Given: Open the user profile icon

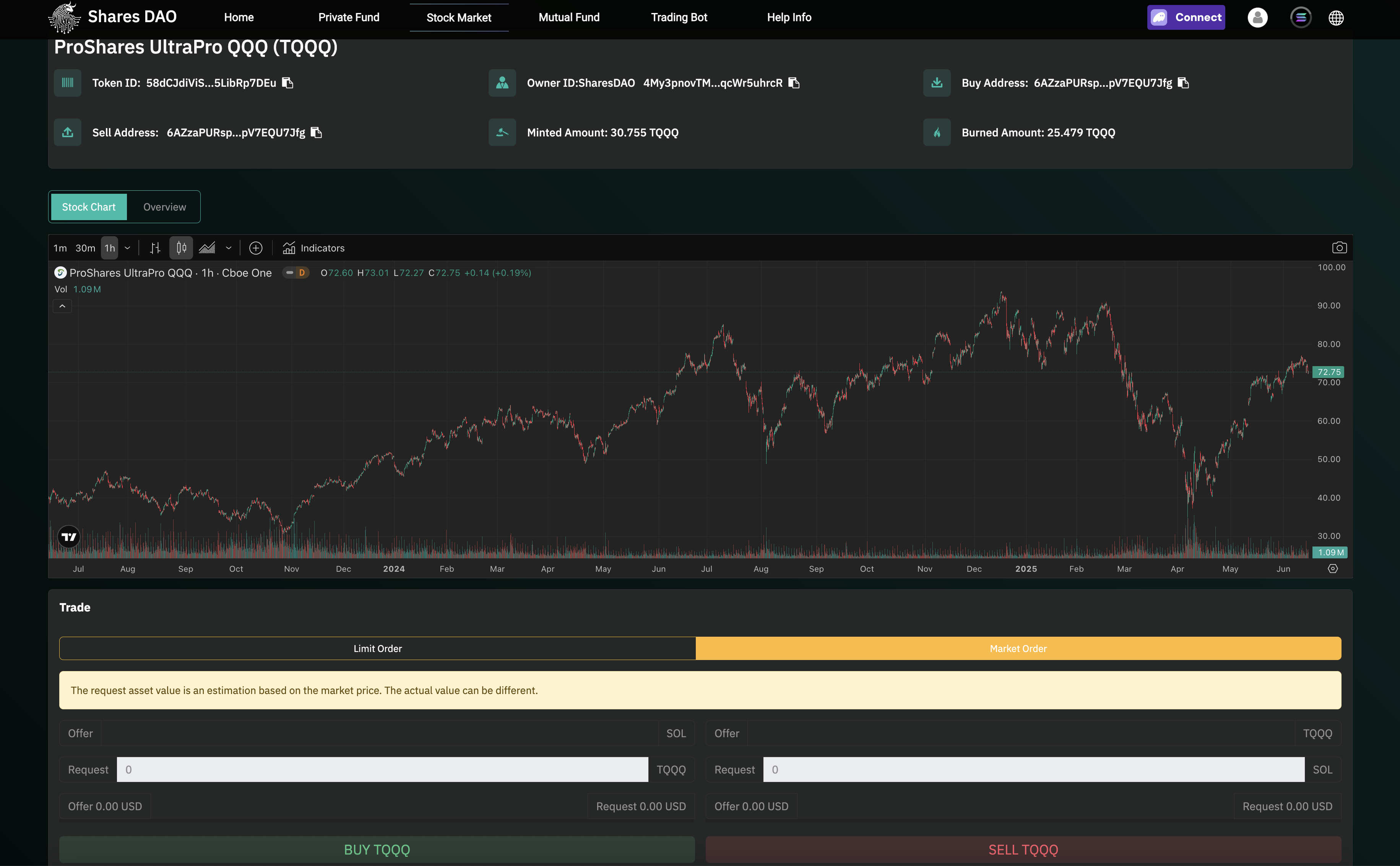Looking at the screenshot, I should tap(1257, 18).
